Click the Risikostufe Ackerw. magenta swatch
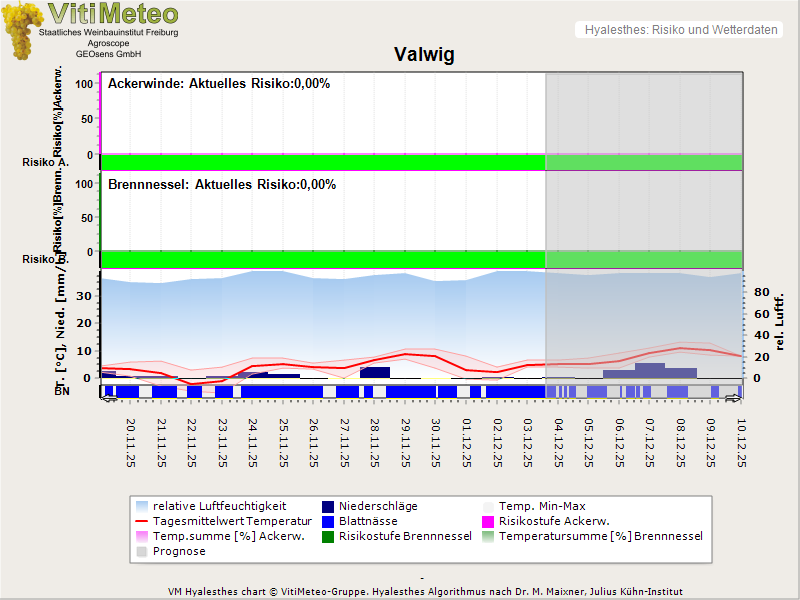Image resolution: width=800 pixels, height=600 pixels. coord(489,522)
